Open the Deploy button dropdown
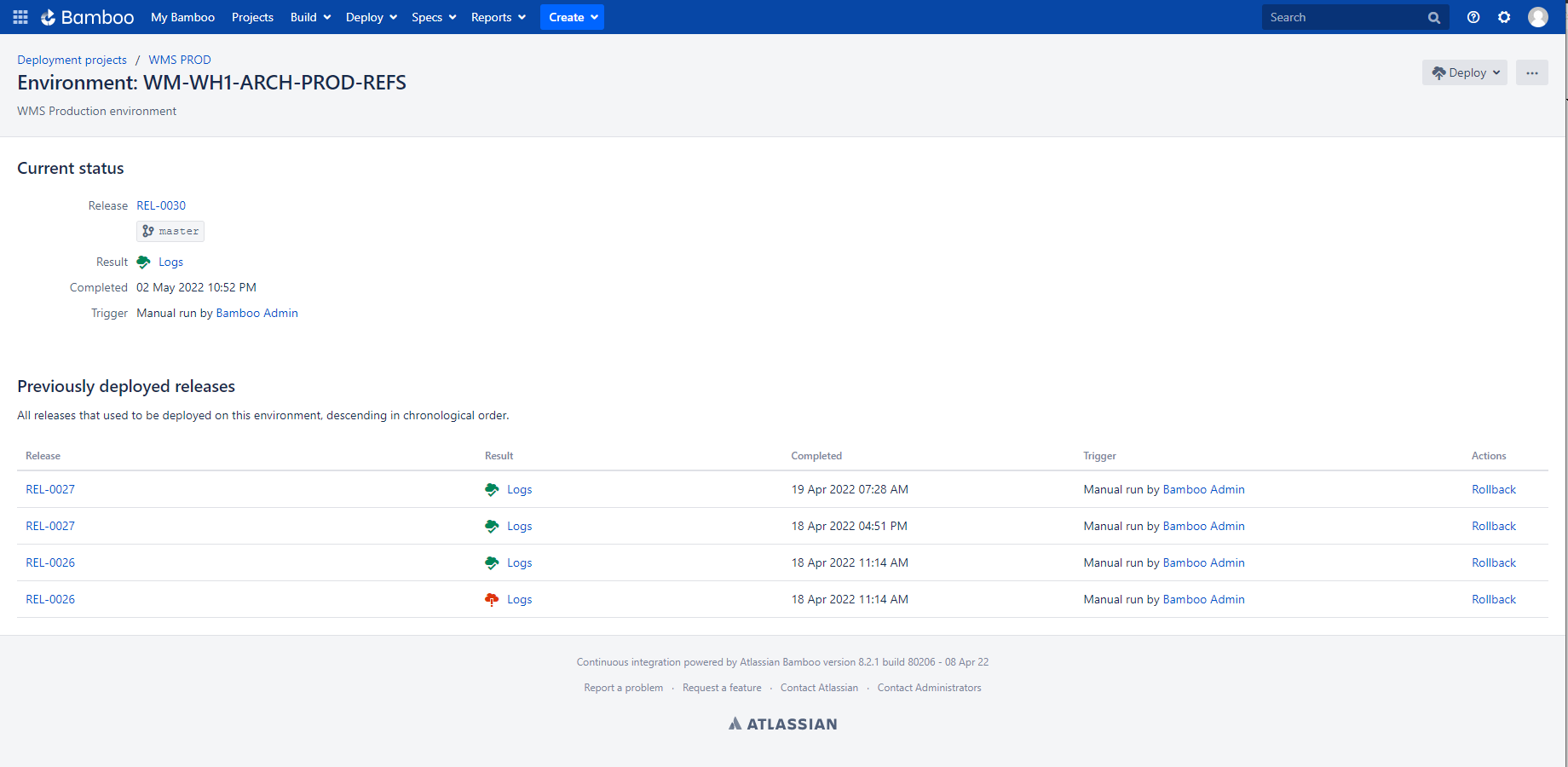The height and width of the screenshot is (767, 1568). pos(1465,72)
